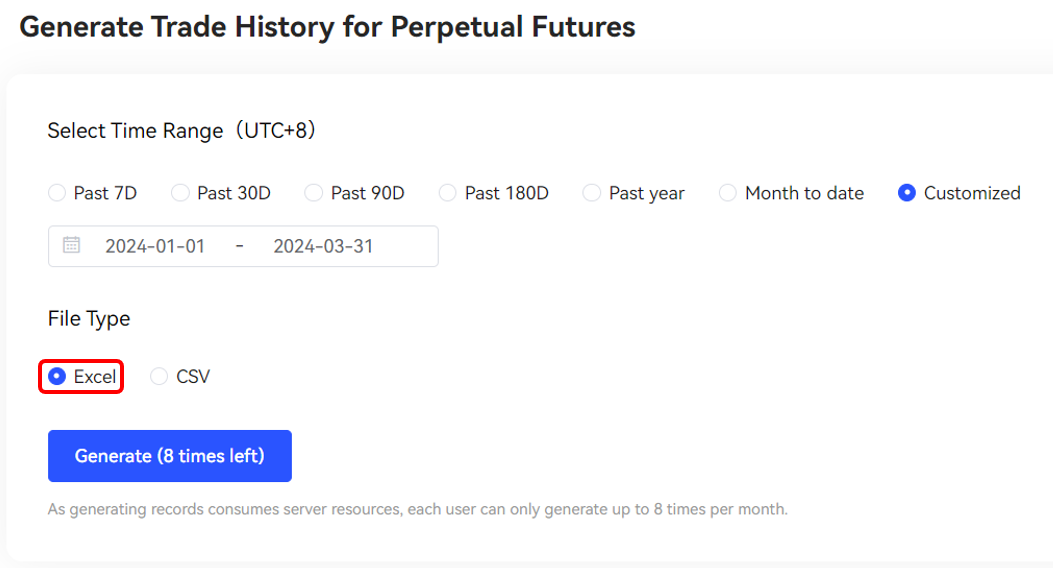Select the Past 7D time range

click(93, 193)
